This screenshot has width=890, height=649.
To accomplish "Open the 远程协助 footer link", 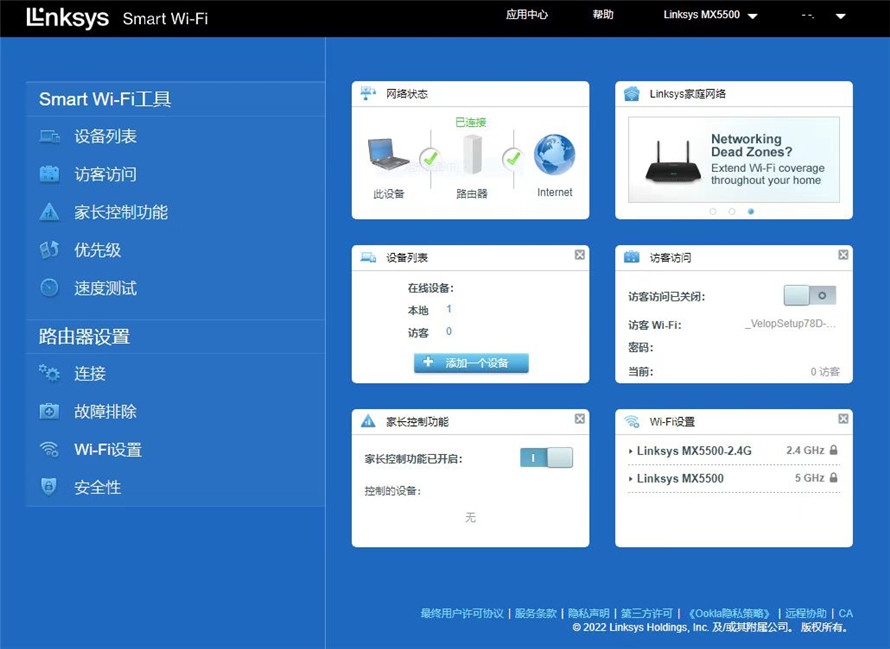I will (805, 613).
